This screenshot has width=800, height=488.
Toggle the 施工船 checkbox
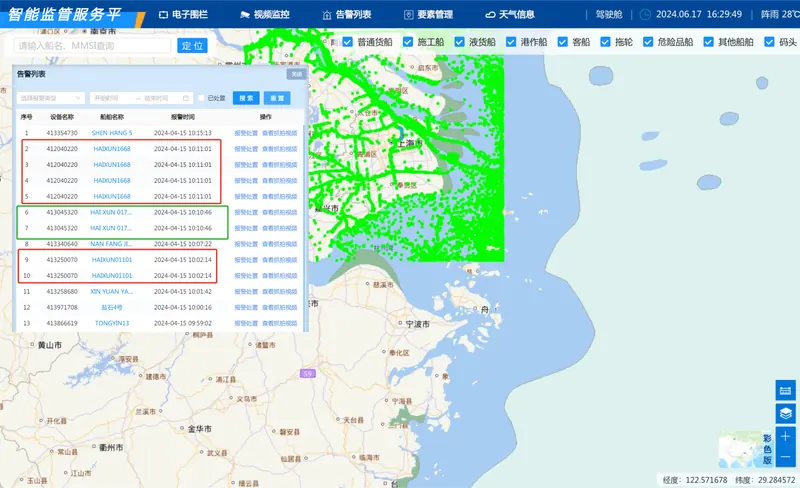pyautogui.click(x=408, y=42)
